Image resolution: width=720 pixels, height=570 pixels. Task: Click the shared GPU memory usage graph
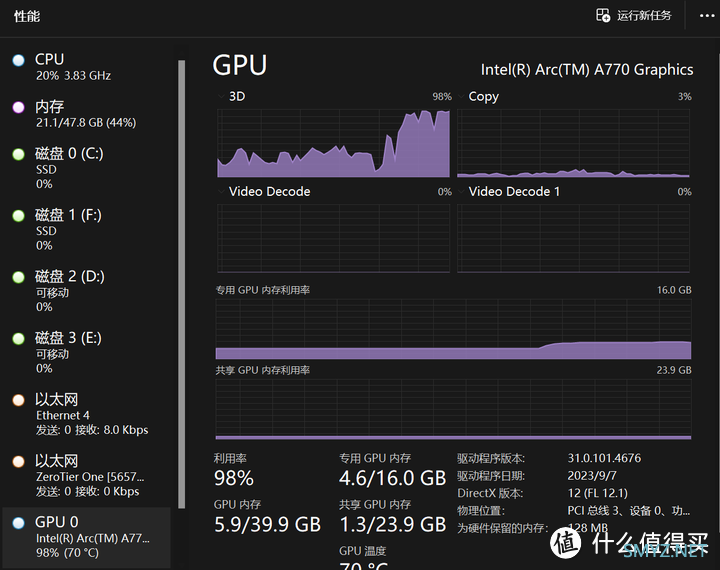pos(453,409)
